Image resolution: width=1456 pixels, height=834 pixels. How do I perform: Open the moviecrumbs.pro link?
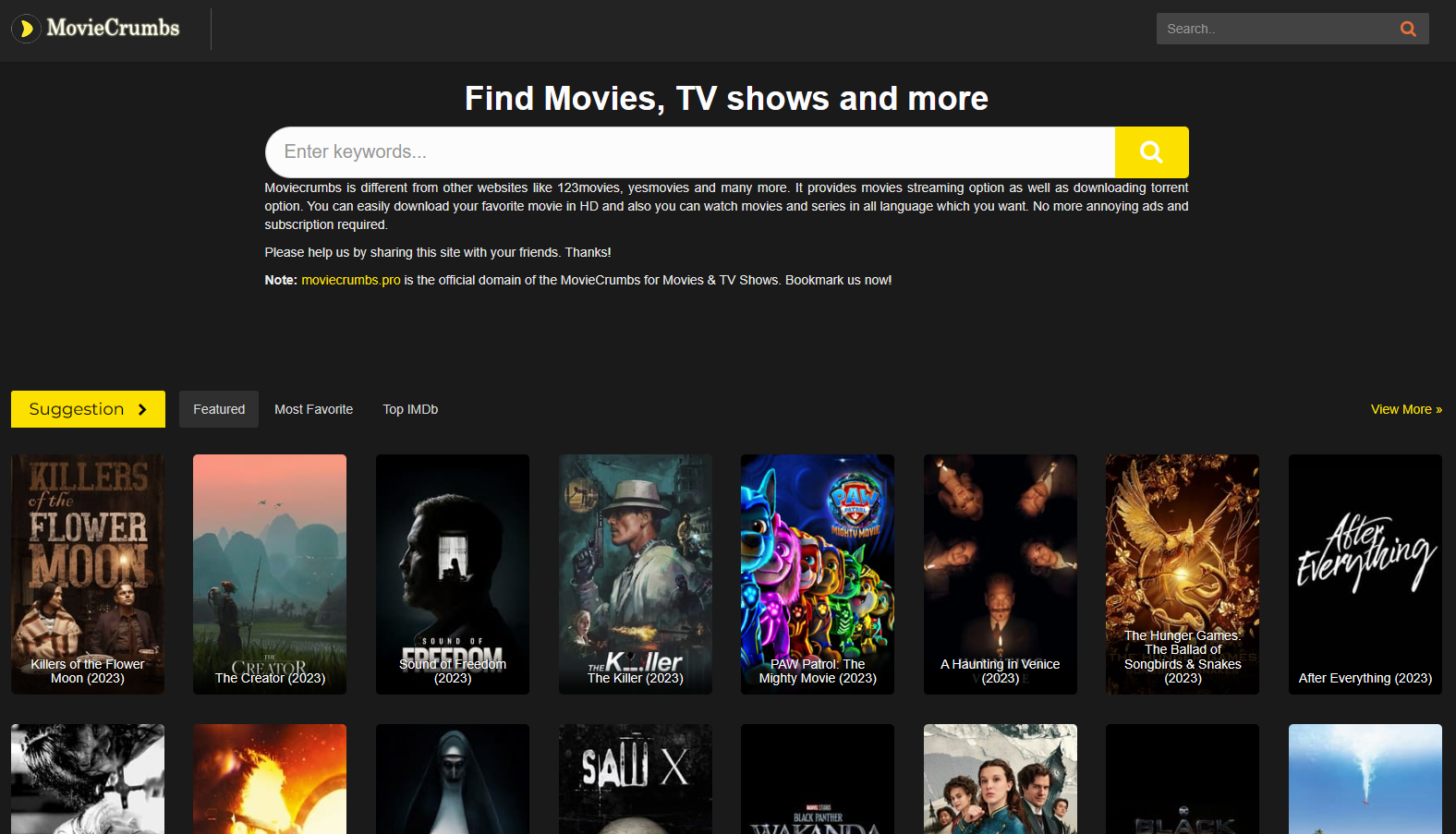[x=351, y=280]
